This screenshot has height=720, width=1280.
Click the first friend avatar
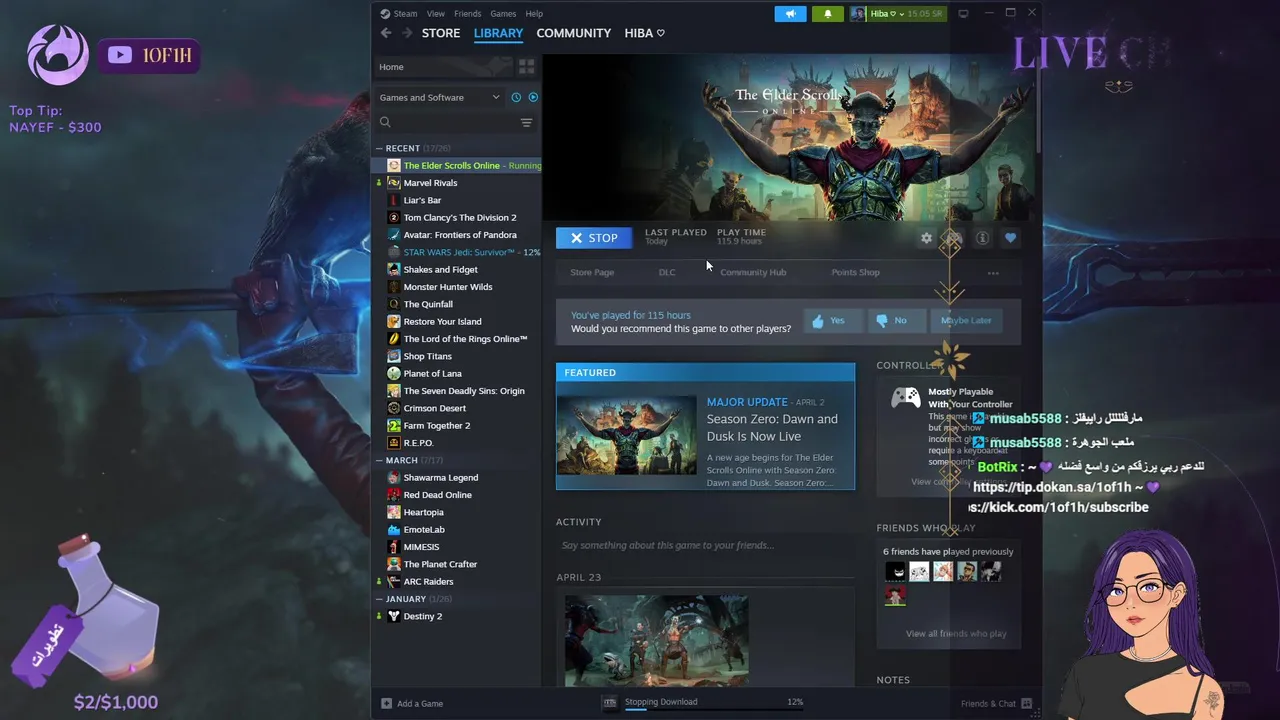coord(895,571)
